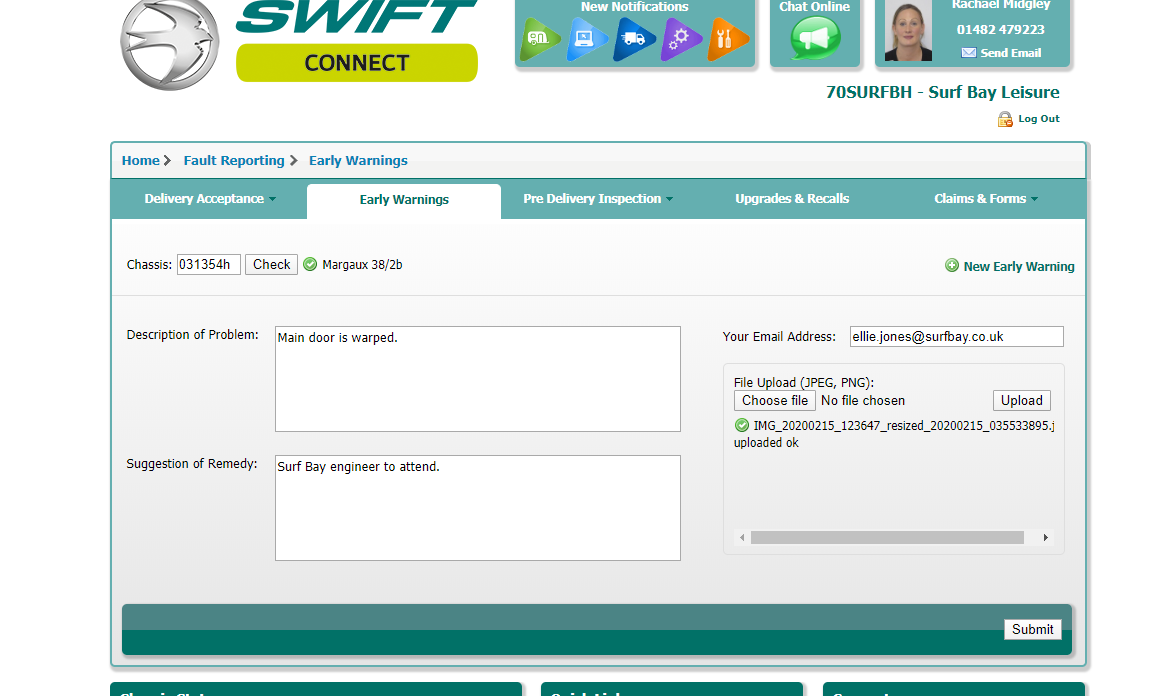The image size is (1151, 696).
Task: Expand the Pre Delivery Inspection arrow
Action: [x=669, y=200]
